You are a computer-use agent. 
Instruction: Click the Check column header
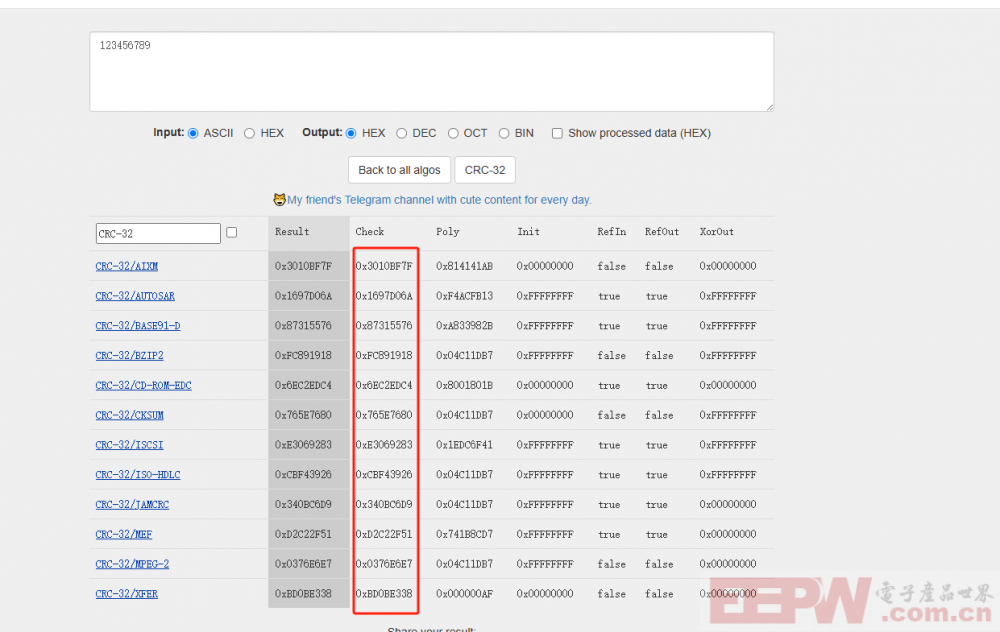[370, 232]
